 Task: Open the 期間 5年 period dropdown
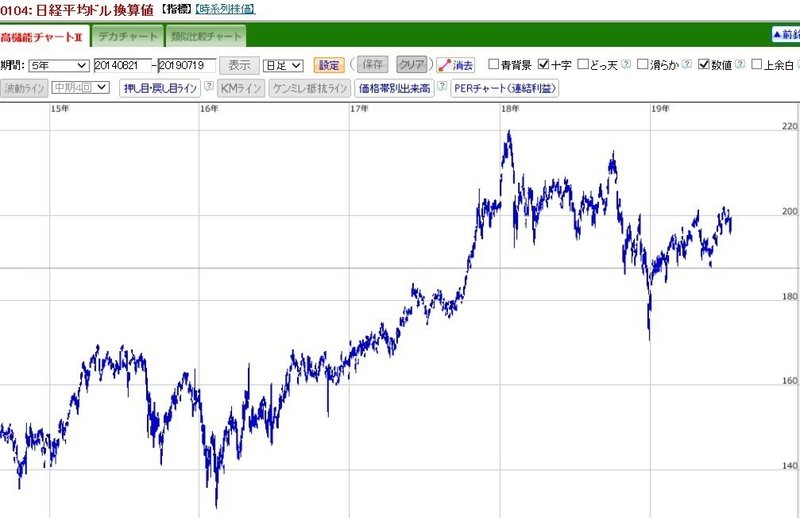click(59, 65)
